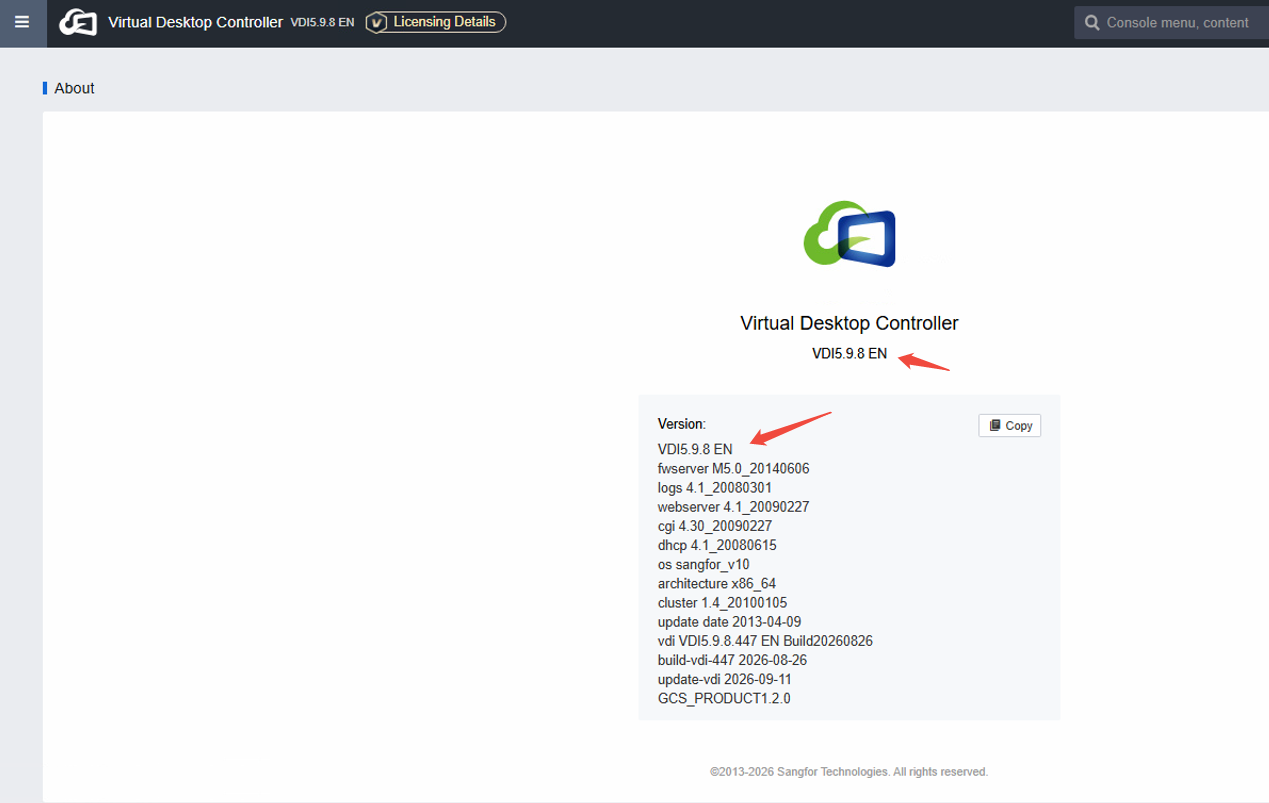This screenshot has width=1269, height=803.
Task: Click VDI5.9.8 EN text under product name
Action: click(x=849, y=353)
